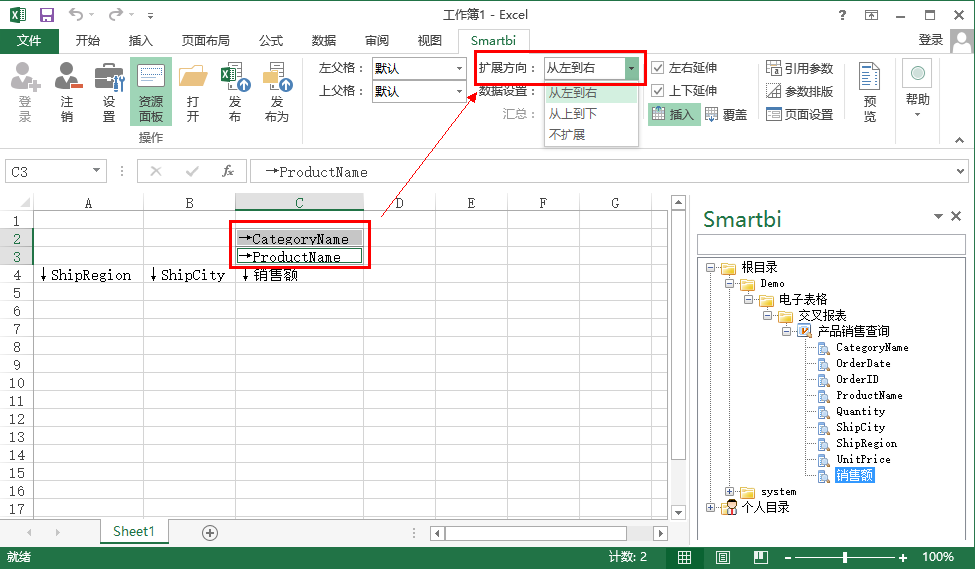This screenshot has height=569, width=975.
Task: Toggle the resource panel (资源面板) button
Action: click(150, 91)
